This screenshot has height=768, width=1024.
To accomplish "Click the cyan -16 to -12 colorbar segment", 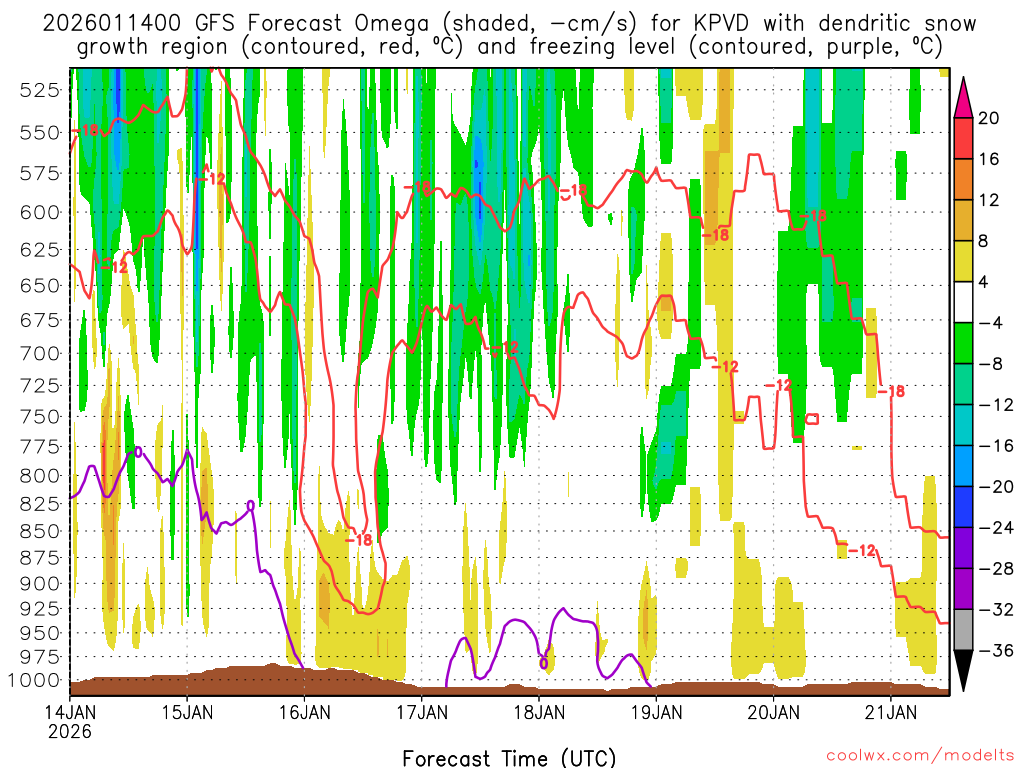I will point(963,425).
